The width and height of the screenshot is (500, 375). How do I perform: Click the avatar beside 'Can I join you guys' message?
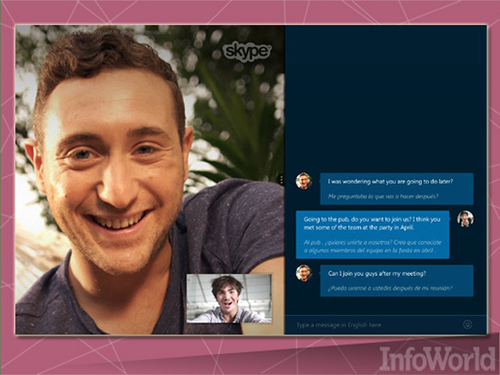coord(304,272)
